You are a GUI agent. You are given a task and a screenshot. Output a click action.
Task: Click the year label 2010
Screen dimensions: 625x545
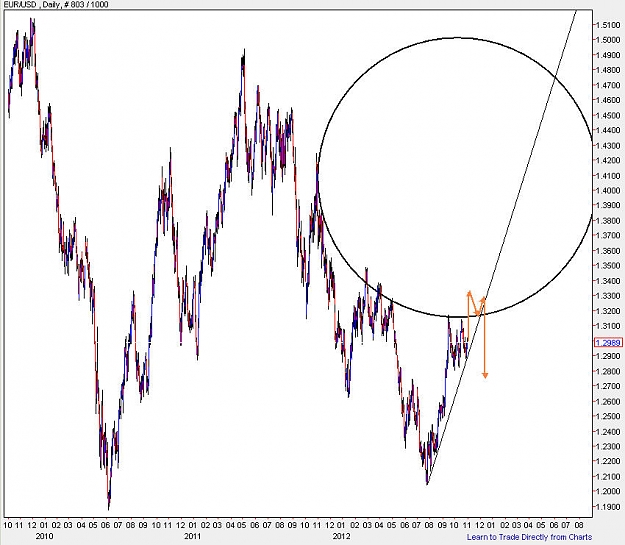pos(44,536)
